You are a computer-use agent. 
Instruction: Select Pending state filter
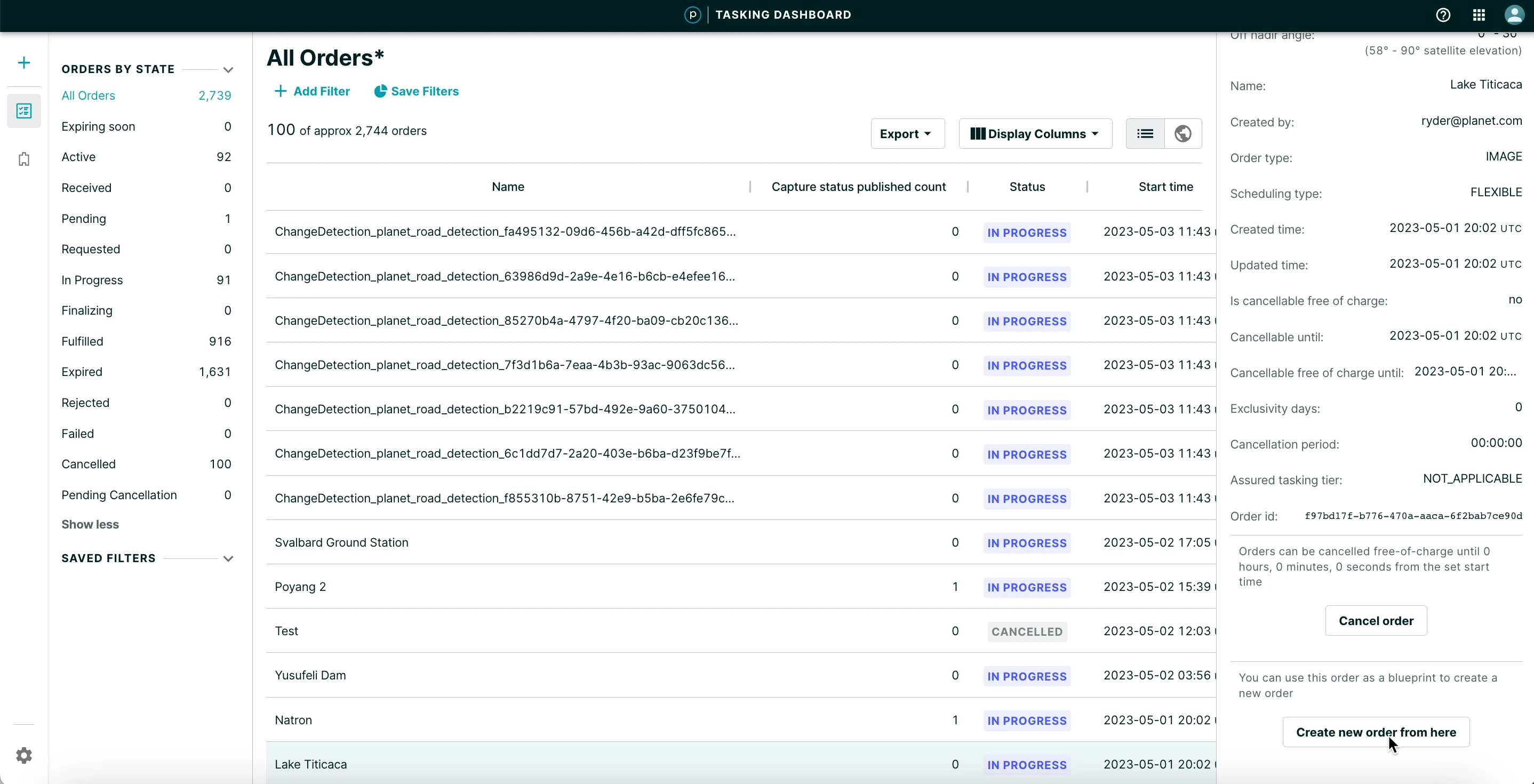(146, 219)
